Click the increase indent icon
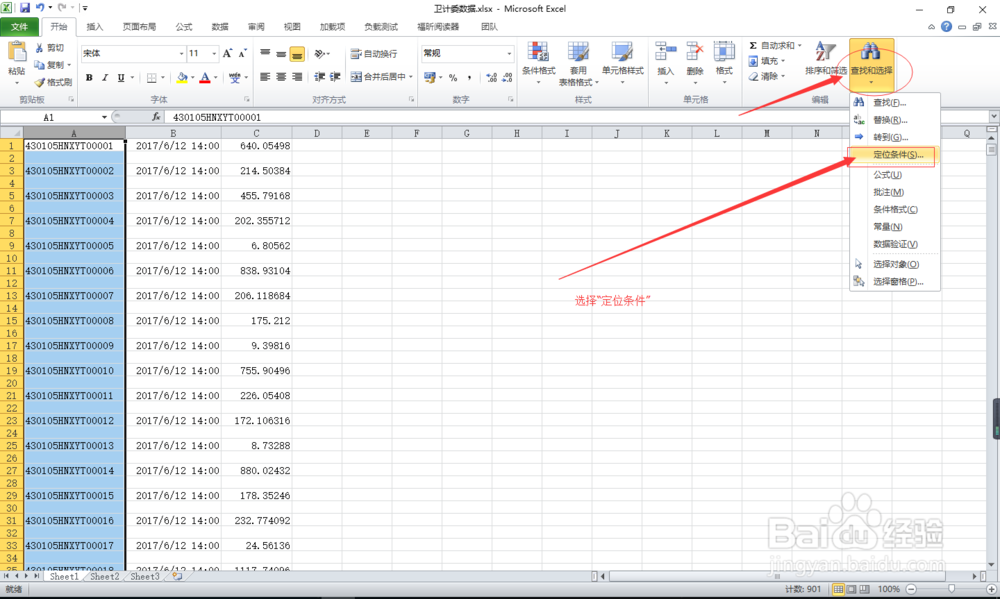Image resolution: width=1000 pixels, height=599 pixels. coord(335,77)
